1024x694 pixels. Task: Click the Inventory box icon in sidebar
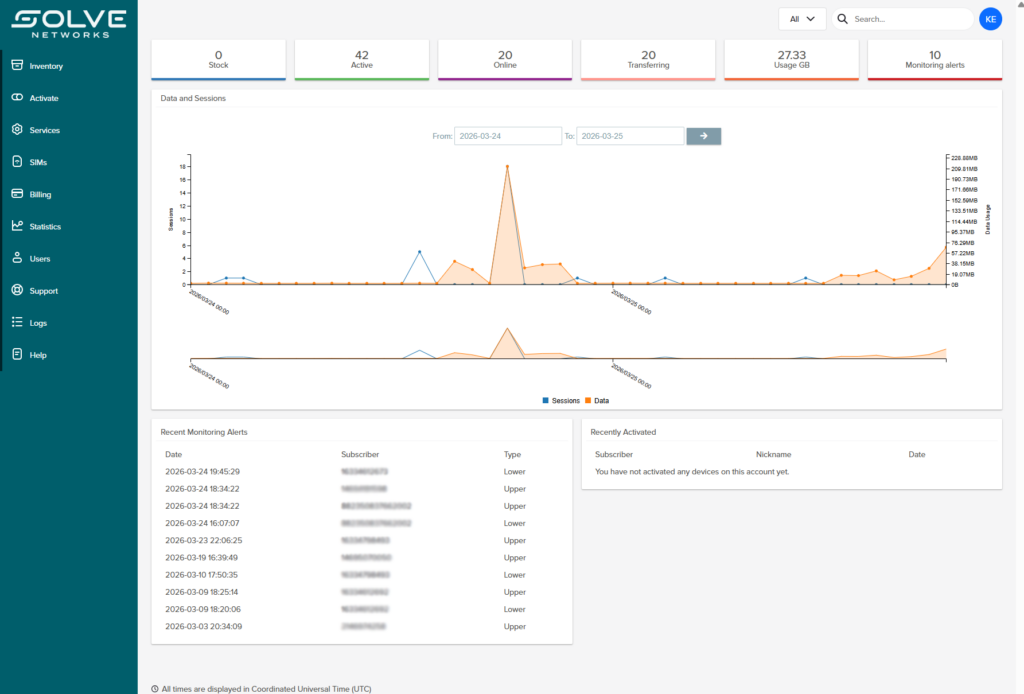[17, 65]
